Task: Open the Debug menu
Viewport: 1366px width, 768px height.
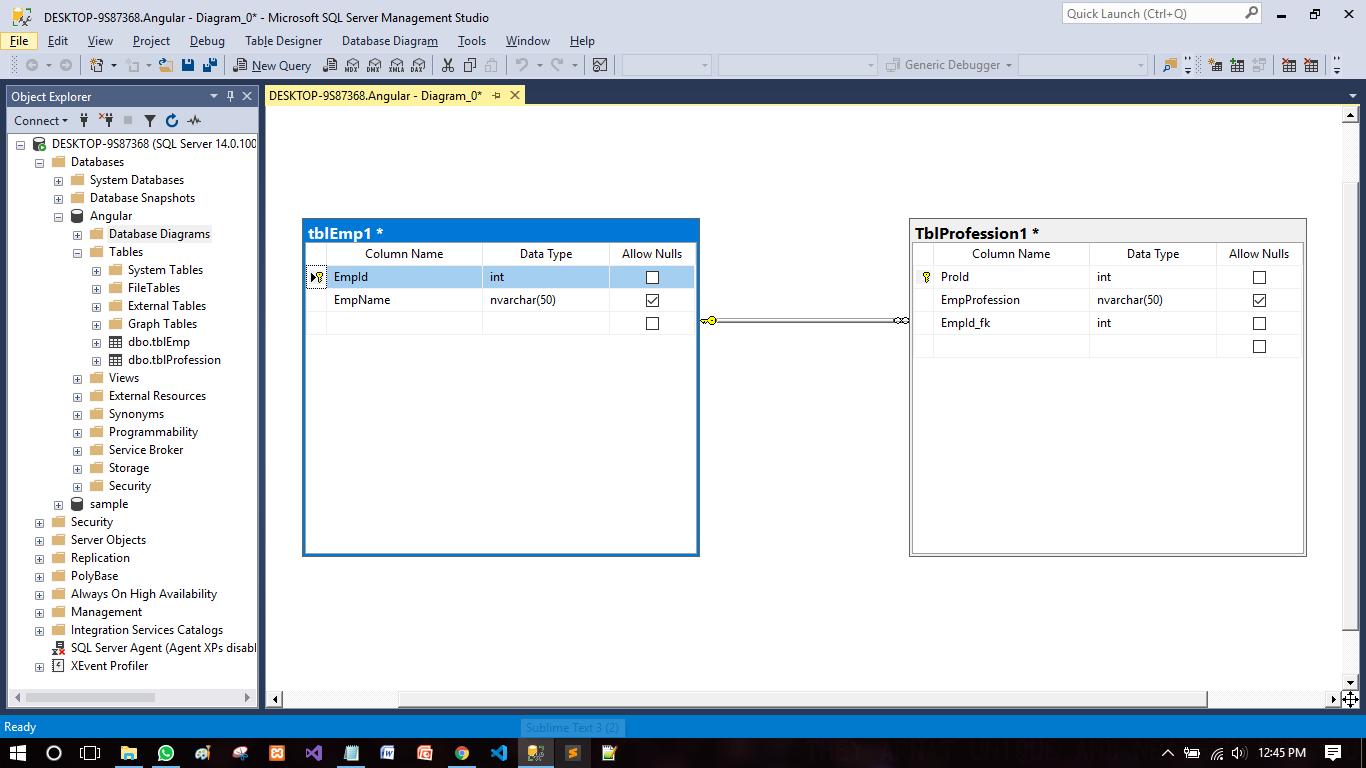Action: click(x=207, y=41)
